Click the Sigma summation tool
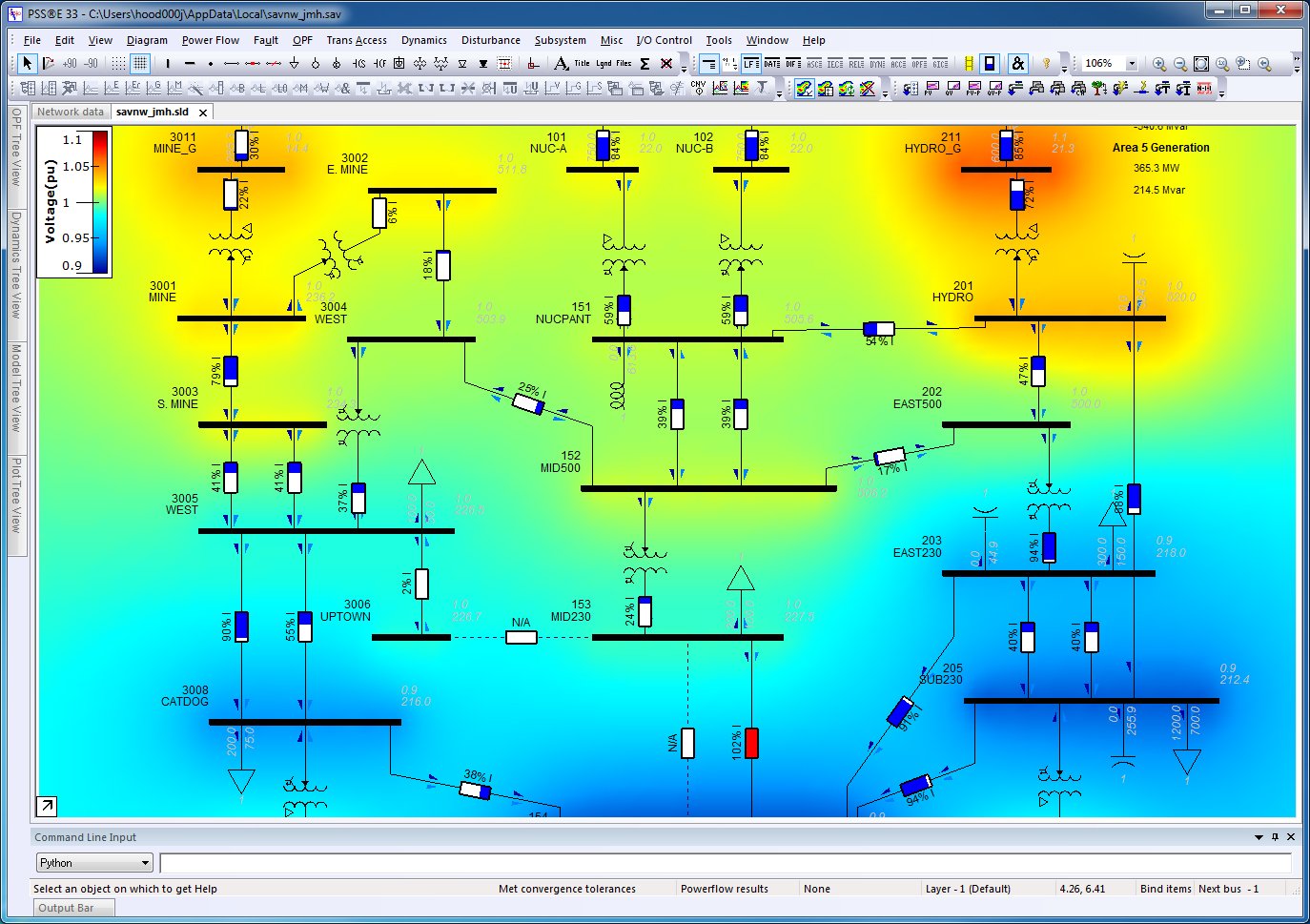This screenshot has height=924, width=1310. (x=645, y=64)
